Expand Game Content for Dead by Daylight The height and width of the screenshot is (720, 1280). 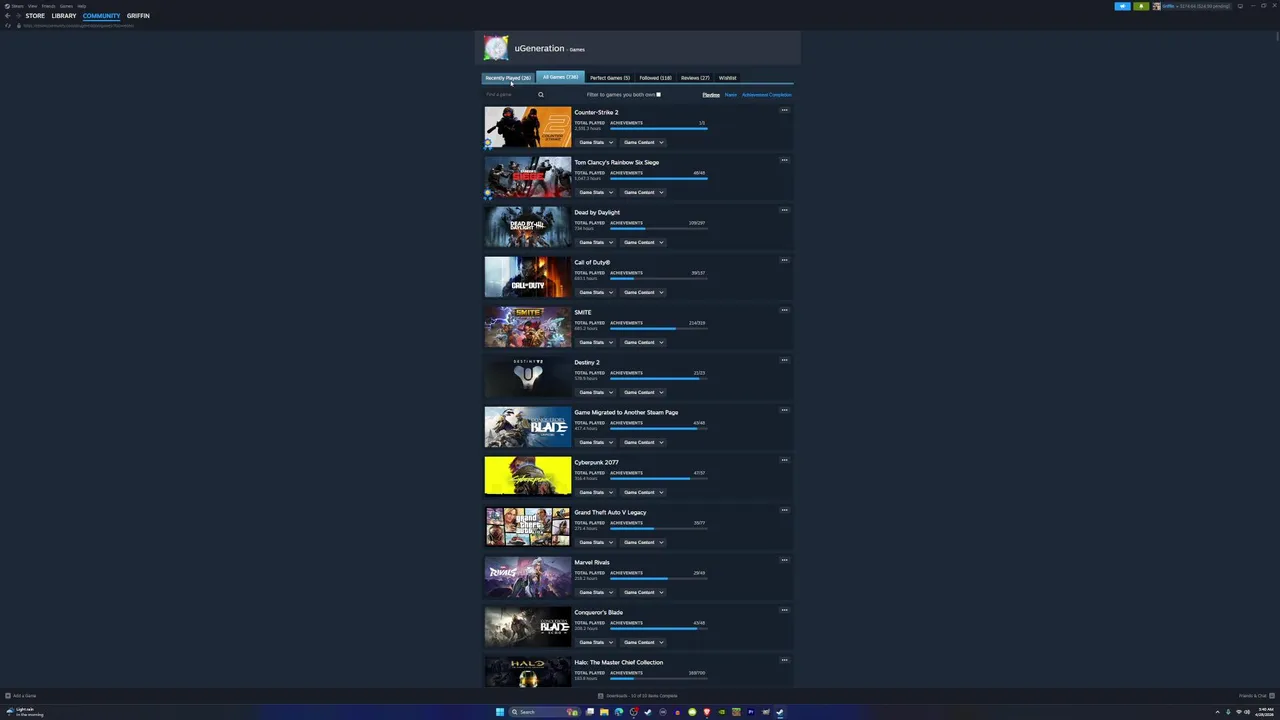[643, 242]
